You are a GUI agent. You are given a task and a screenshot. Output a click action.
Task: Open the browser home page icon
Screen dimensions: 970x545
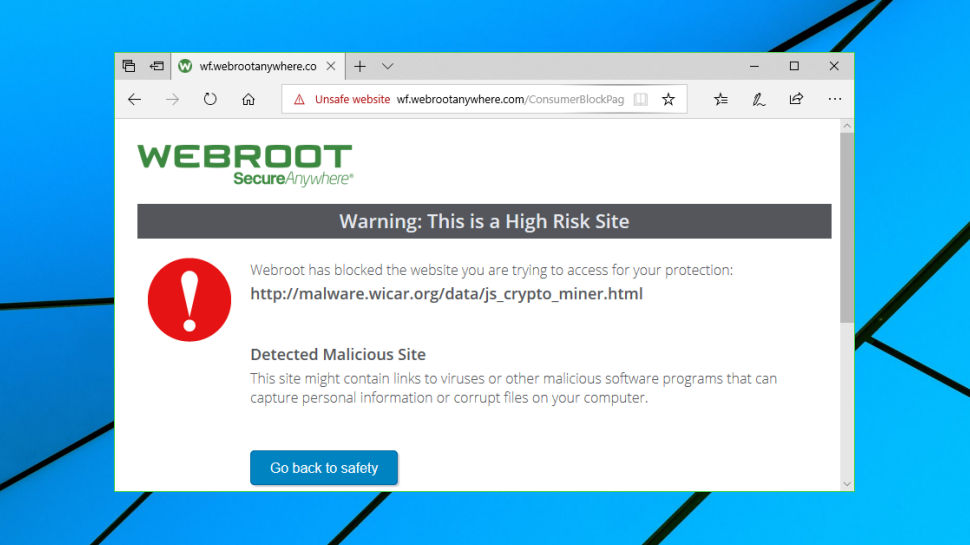click(x=248, y=99)
